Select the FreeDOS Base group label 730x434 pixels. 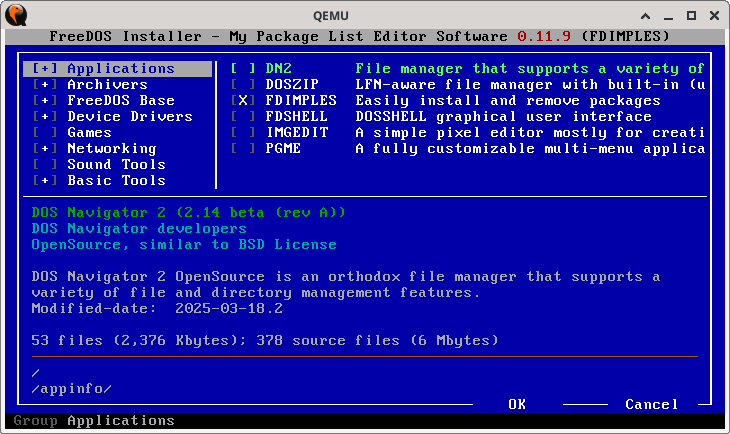click(121, 101)
